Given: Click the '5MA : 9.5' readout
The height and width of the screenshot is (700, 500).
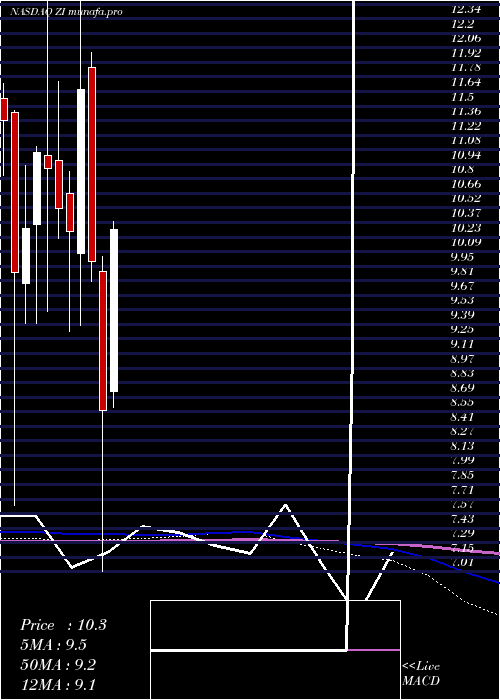Looking at the screenshot, I should (x=54, y=645).
